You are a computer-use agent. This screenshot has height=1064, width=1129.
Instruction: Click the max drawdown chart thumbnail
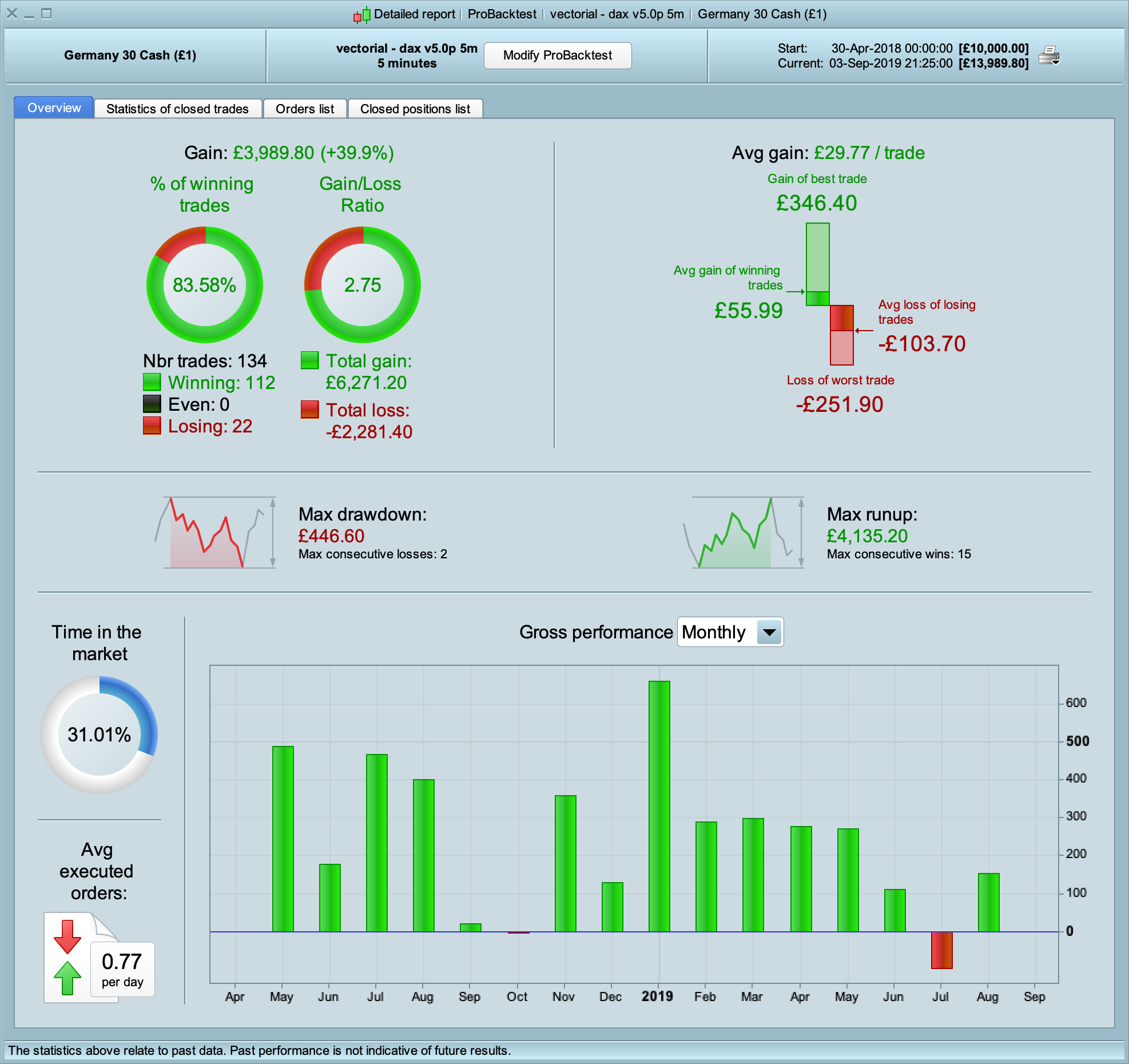tap(216, 533)
